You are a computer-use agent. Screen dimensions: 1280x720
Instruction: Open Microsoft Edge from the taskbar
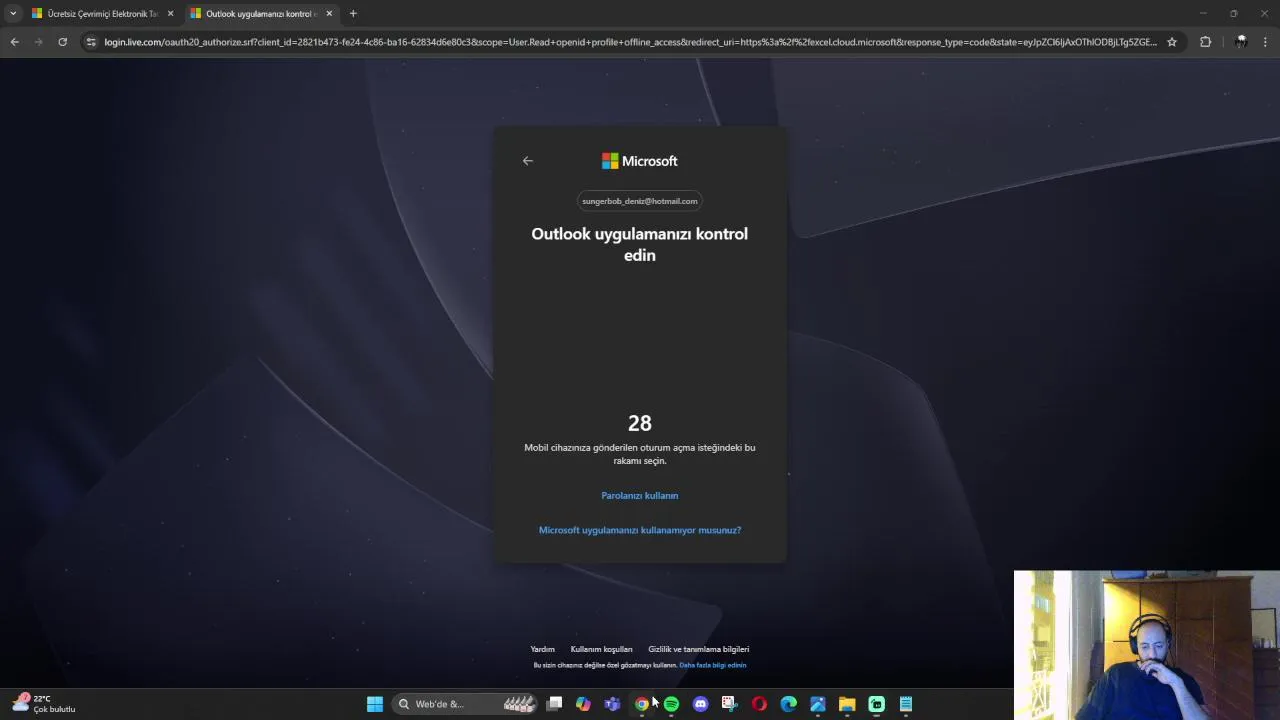[788, 704]
